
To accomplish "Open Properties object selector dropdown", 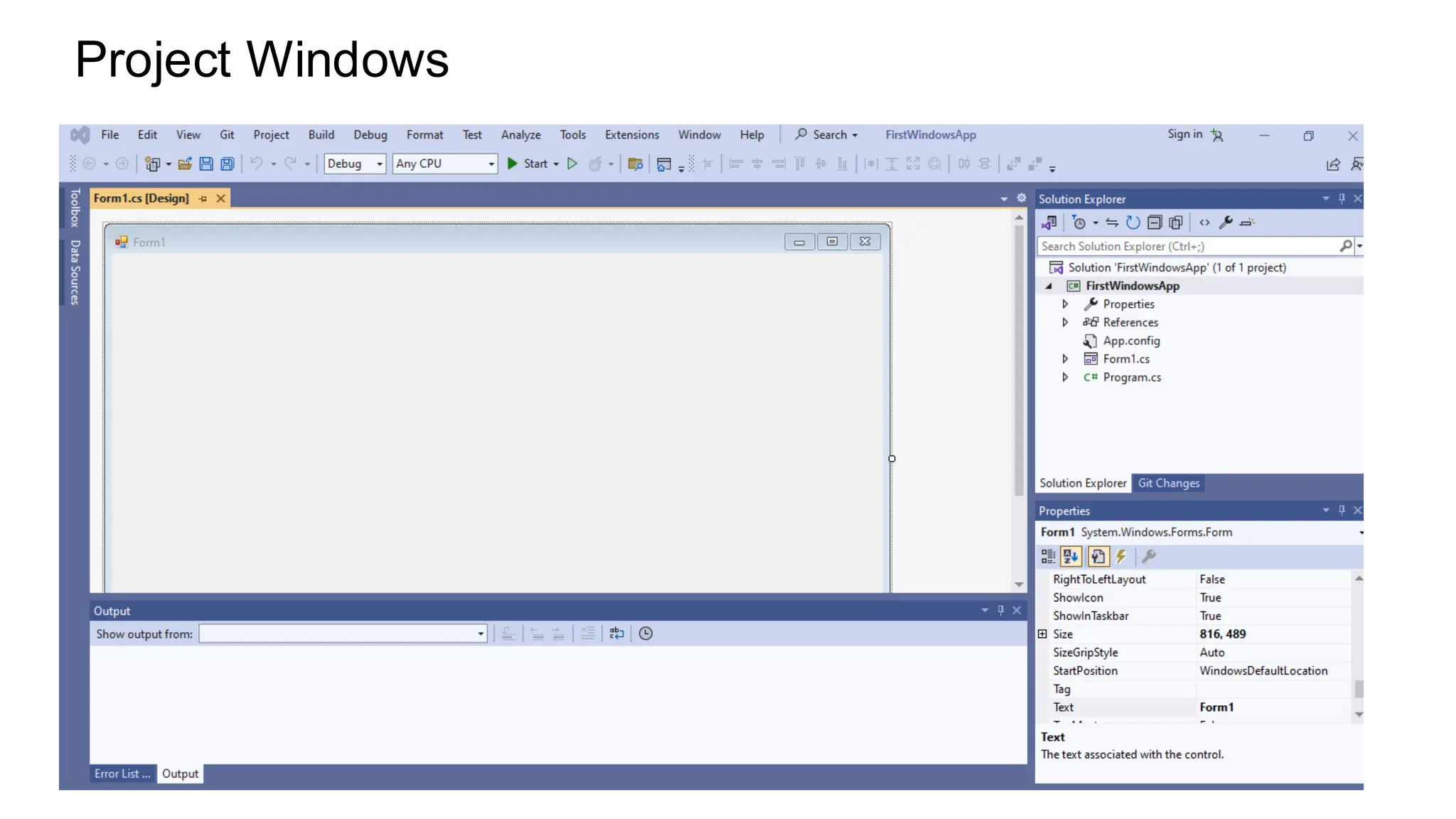I will coord(1361,532).
